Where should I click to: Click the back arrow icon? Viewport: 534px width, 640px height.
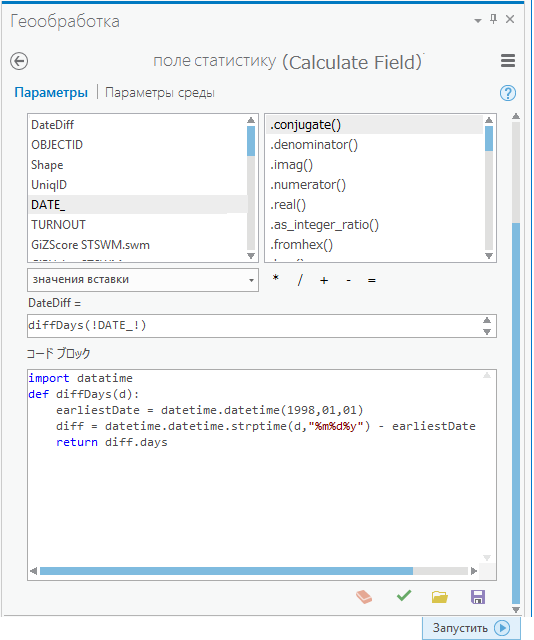click(x=19, y=62)
